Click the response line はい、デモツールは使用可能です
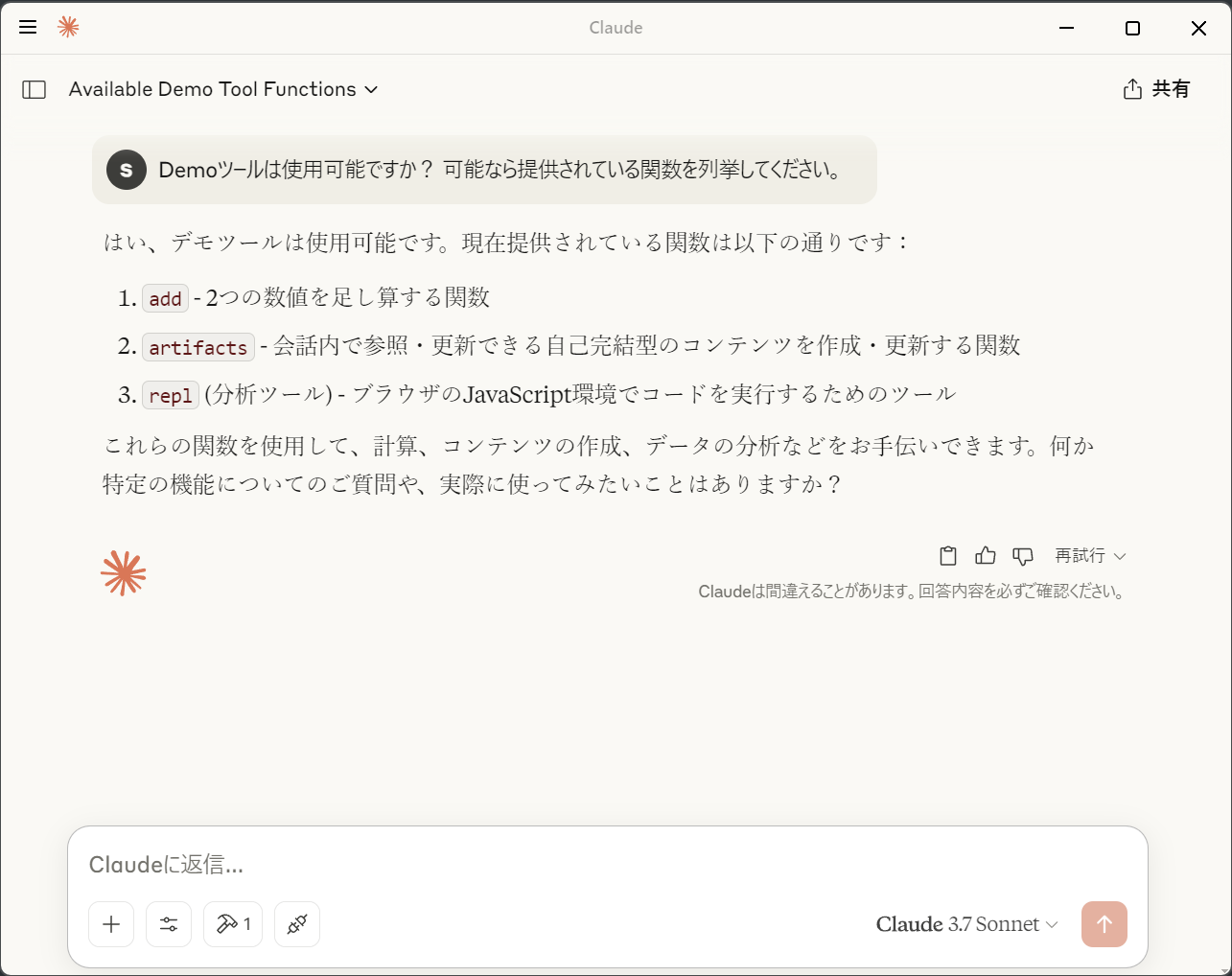 tap(506, 243)
